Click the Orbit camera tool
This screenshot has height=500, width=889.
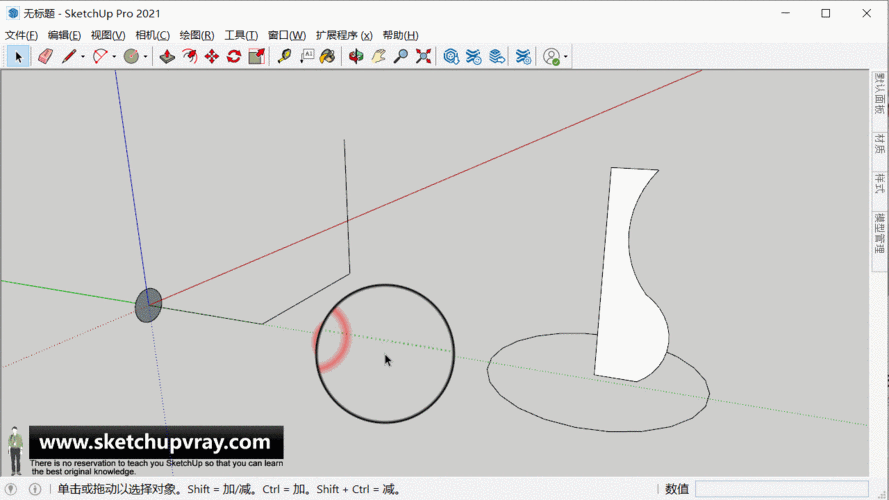coord(356,57)
